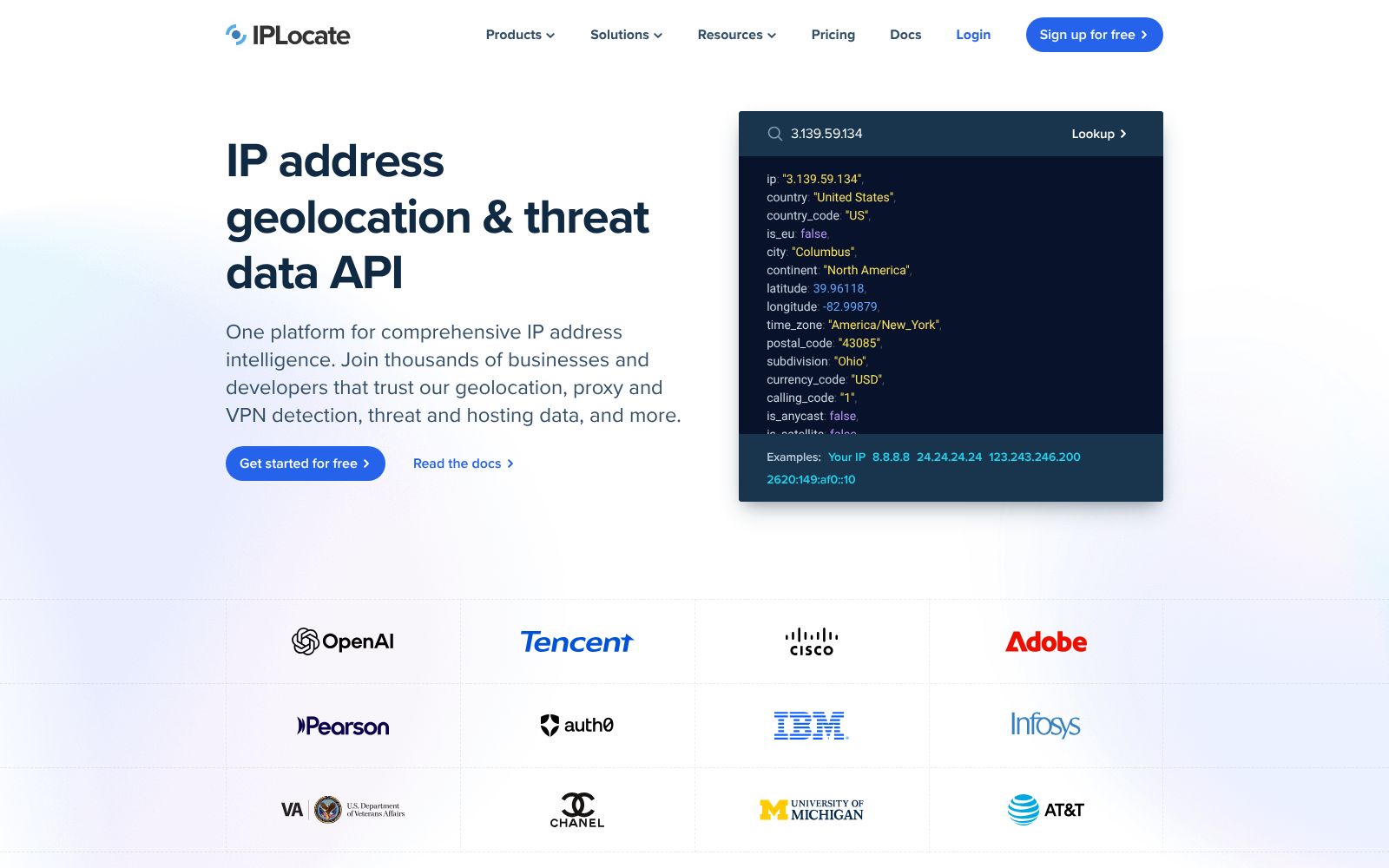Image resolution: width=1389 pixels, height=868 pixels.
Task: Select the magnifying glass search icon
Action: (775, 134)
